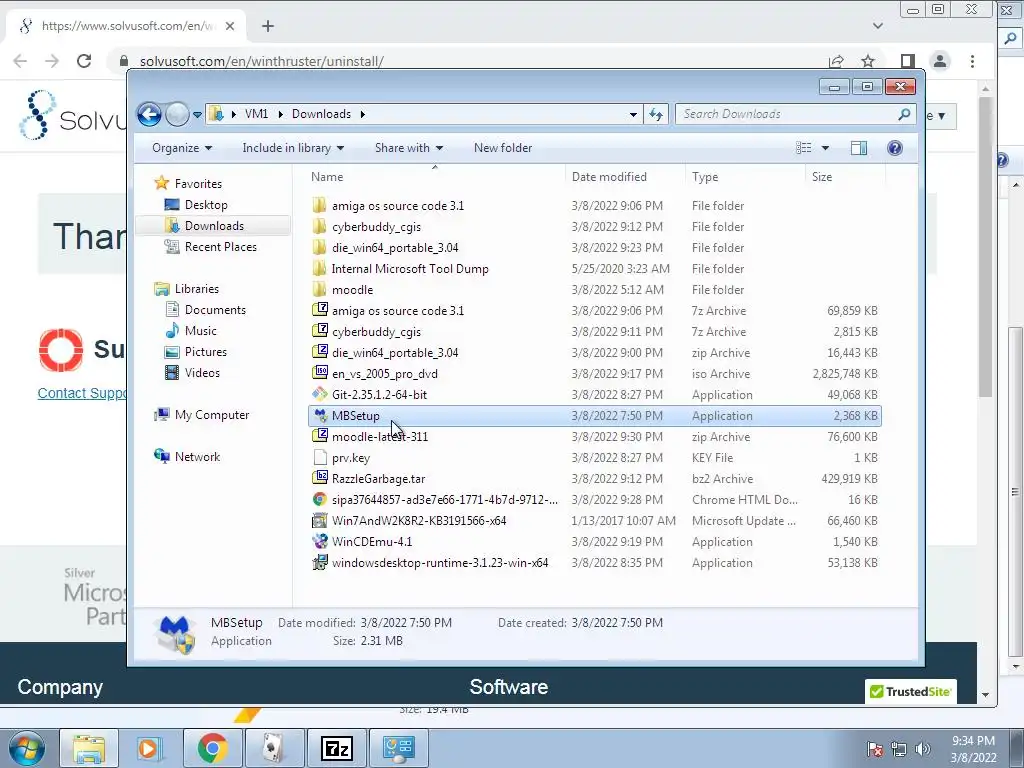Open Chrome three-dot menu
This screenshot has width=1024, height=768.
click(x=972, y=61)
